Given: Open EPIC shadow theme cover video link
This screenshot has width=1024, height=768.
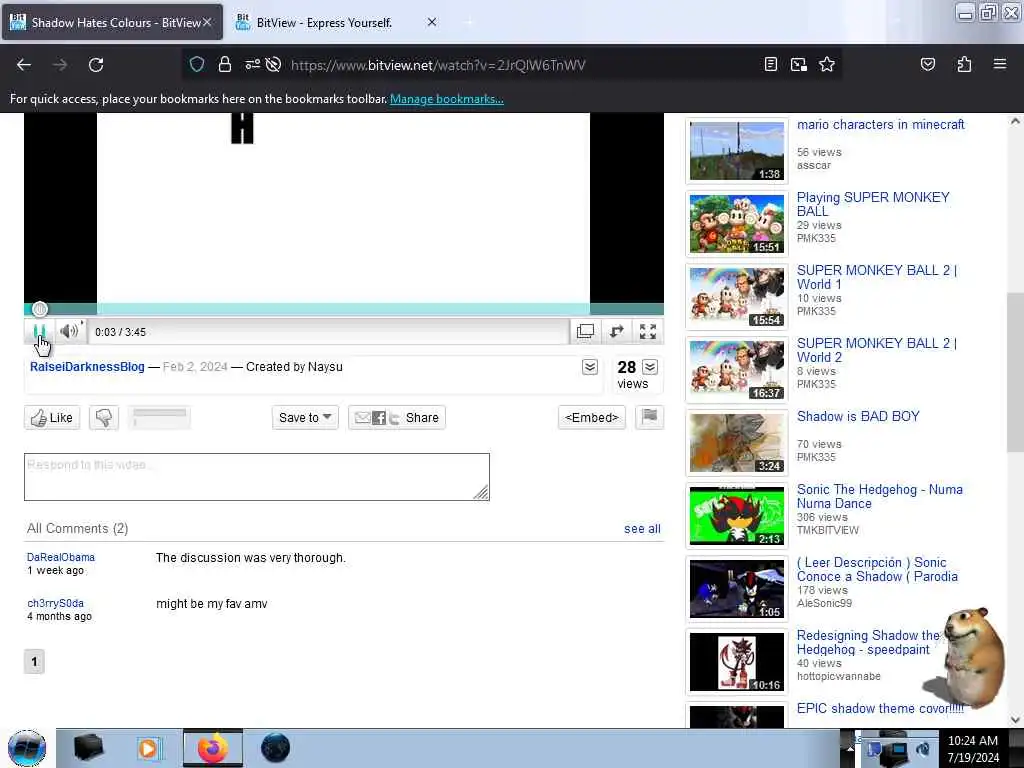Looking at the screenshot, I should tap(880, 708).
